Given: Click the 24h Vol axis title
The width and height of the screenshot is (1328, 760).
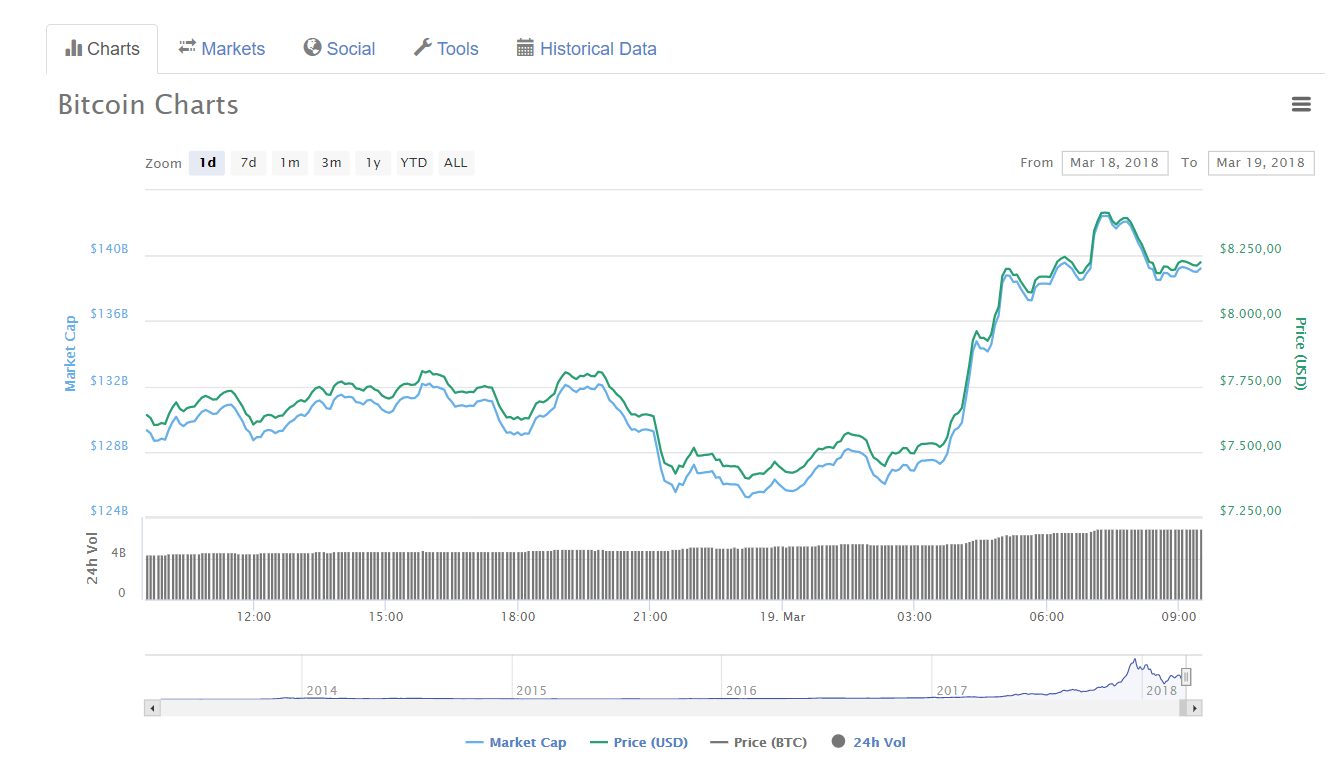Looking at the screenshot, I should tap(92, 558).
